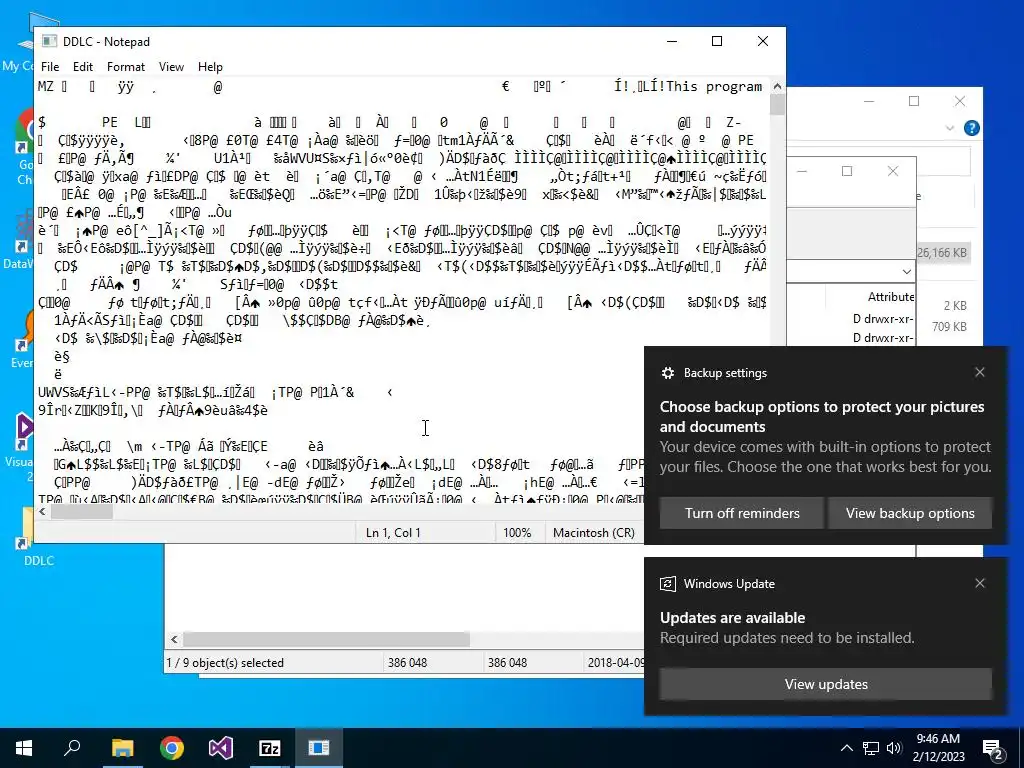Maximize the Notepad window
The height and width of the screenshot is (768, 1024).
[717, 41]
